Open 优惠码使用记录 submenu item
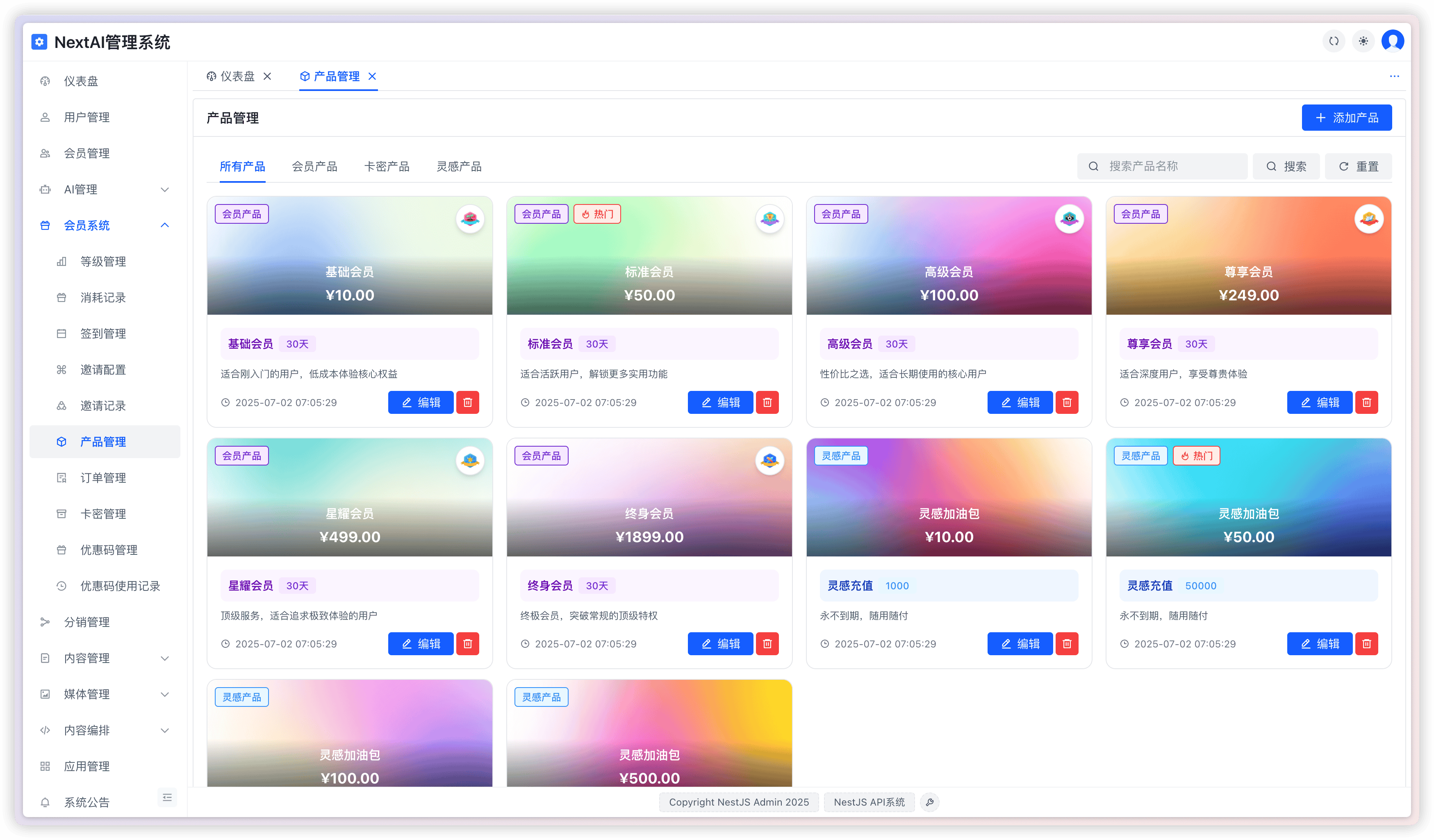The image size is (1434, 840). (105, 586)
